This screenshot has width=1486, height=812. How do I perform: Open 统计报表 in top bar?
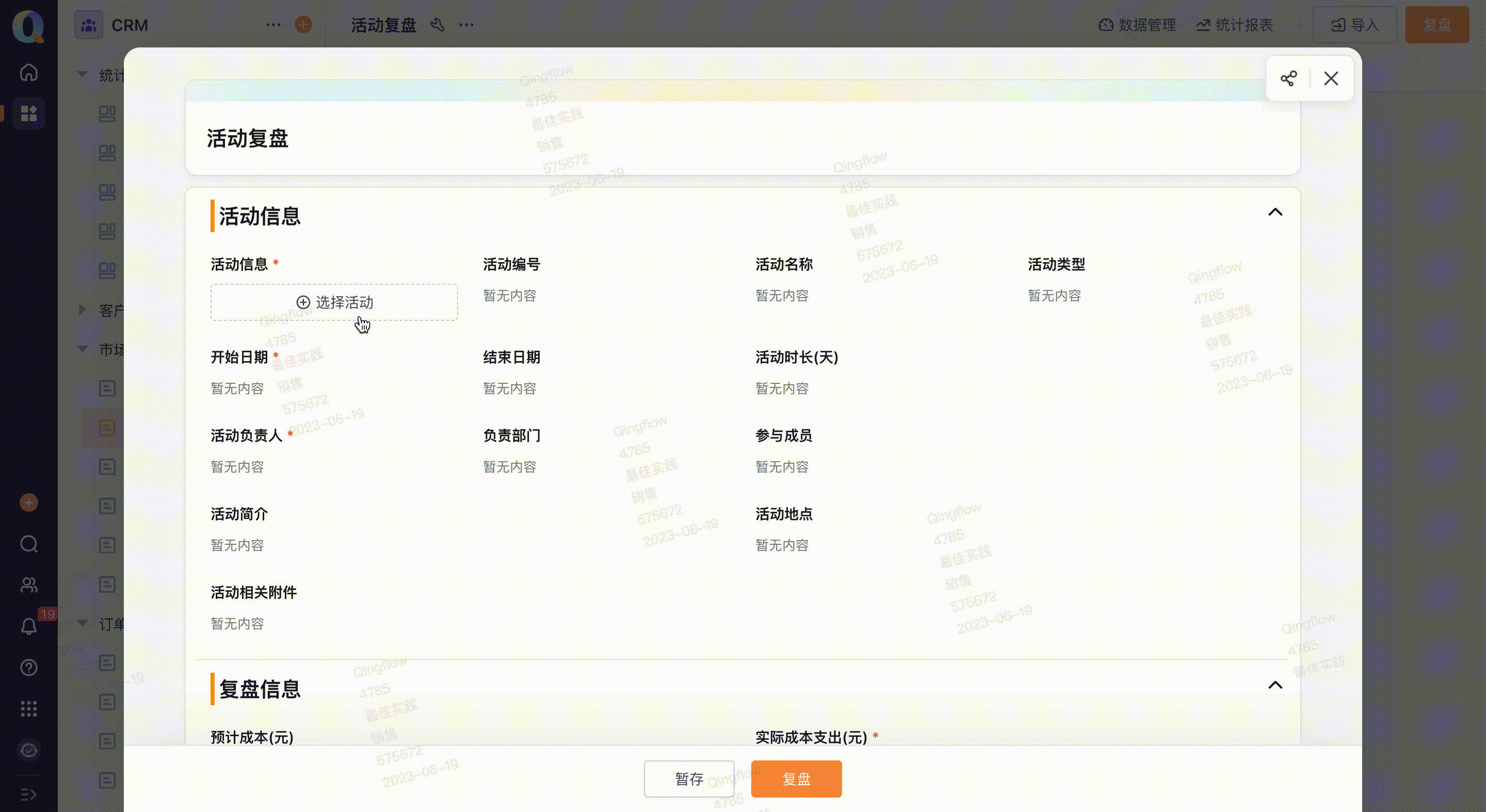(1235, 25)
